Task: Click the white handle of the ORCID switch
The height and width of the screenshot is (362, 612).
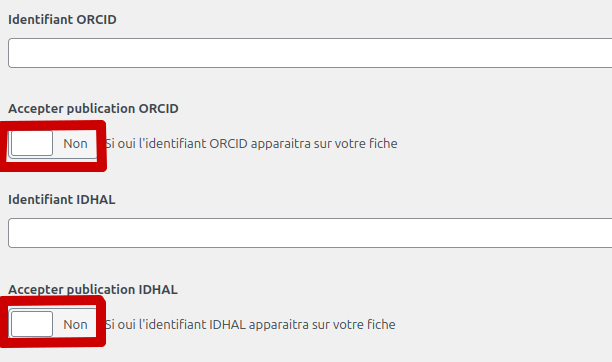Action: point(32,143)
